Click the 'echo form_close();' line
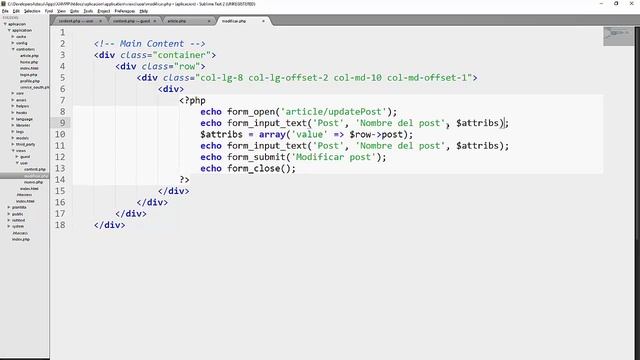Viewport: 640px width, 360px height. click(x=248, y=169)
